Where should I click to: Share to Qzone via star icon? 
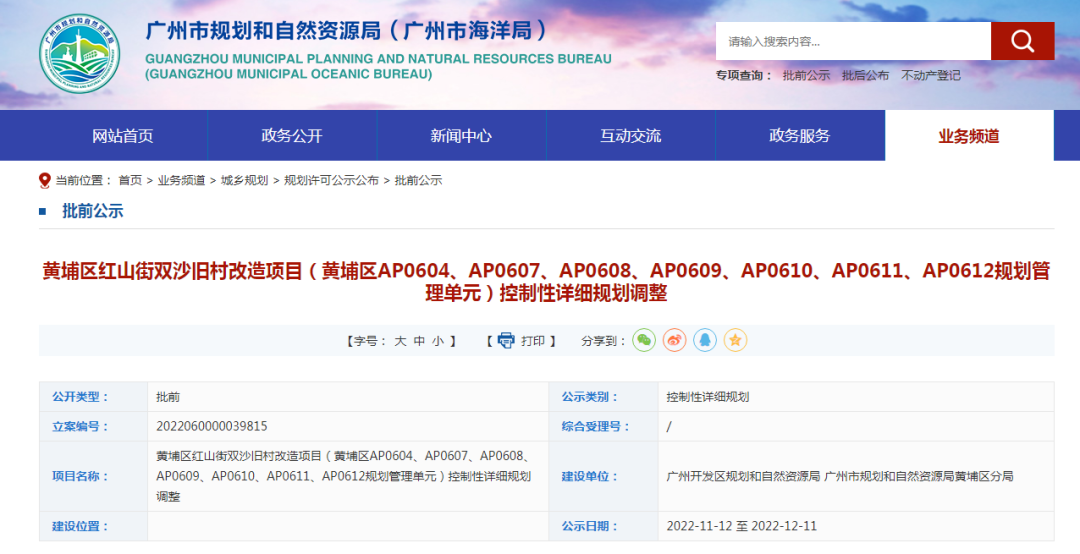pyautogui.click(x=735, y=340)
